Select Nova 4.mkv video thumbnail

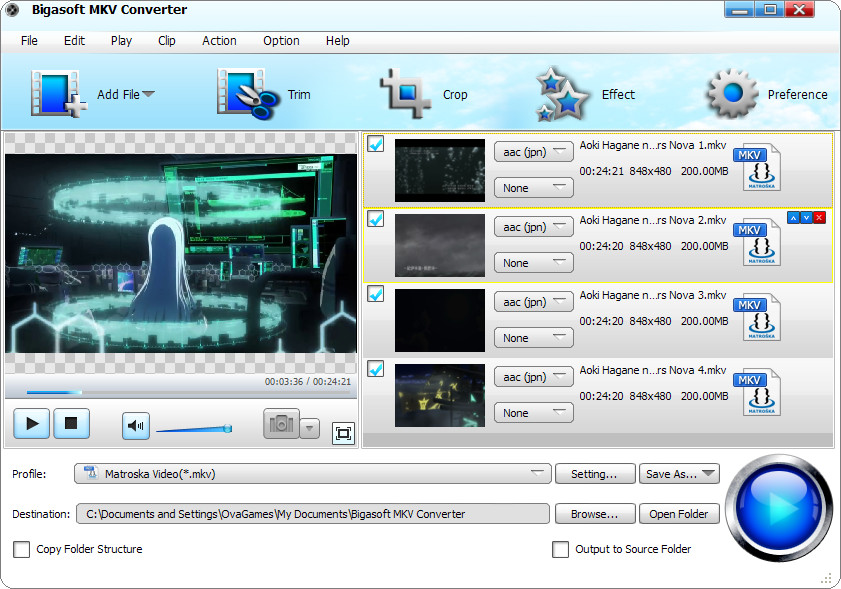pyautogui.click(x=440, y=396)
